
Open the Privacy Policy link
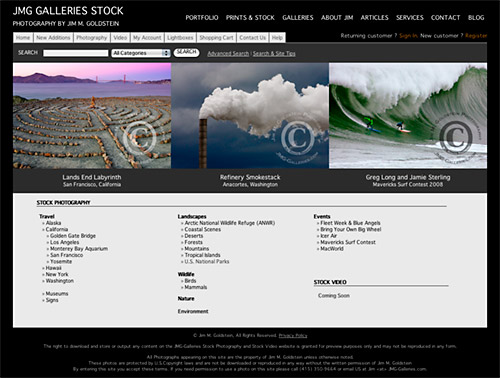point(293,335)
